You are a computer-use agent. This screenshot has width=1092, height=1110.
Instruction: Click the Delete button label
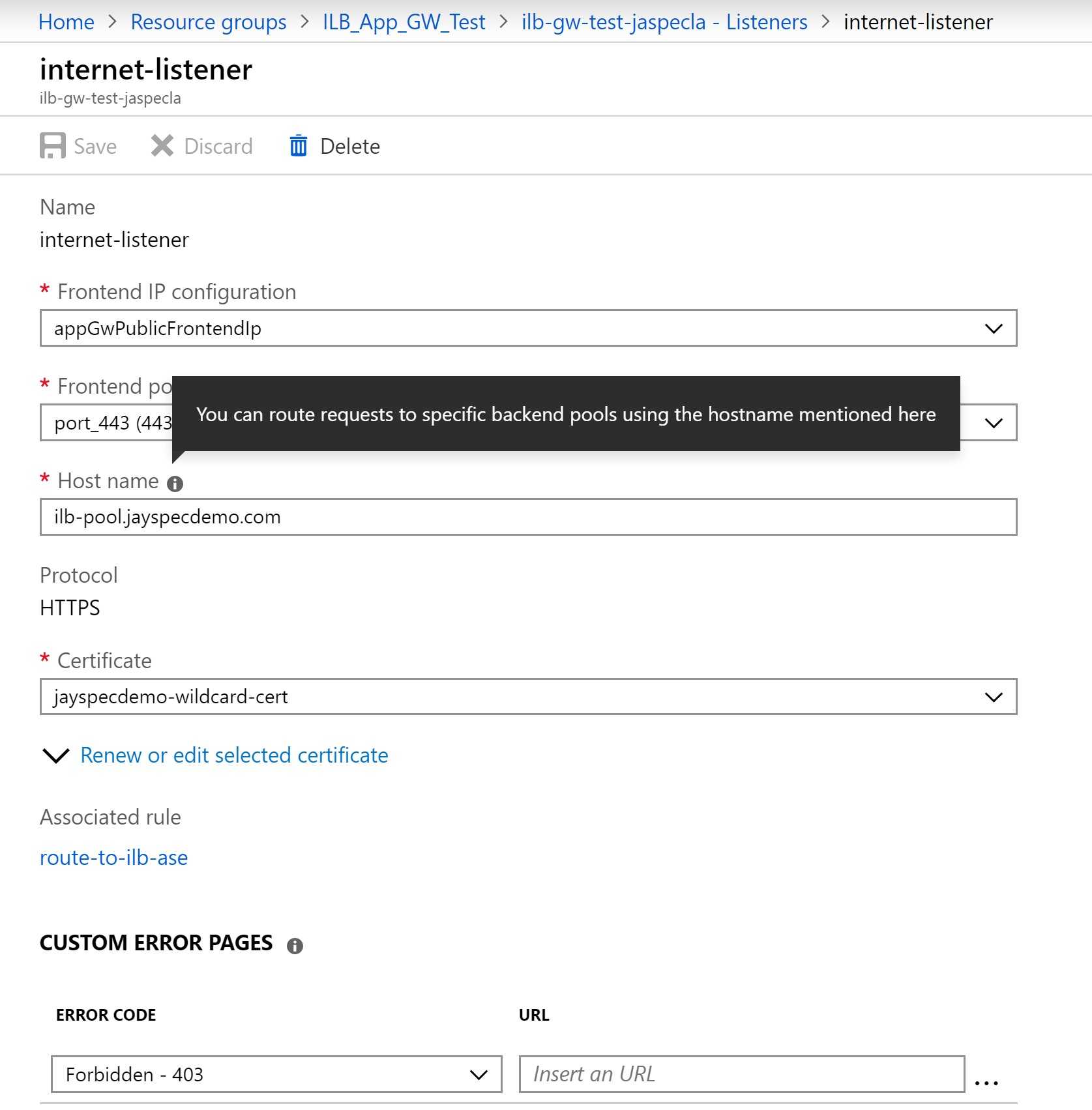point(350,146)
